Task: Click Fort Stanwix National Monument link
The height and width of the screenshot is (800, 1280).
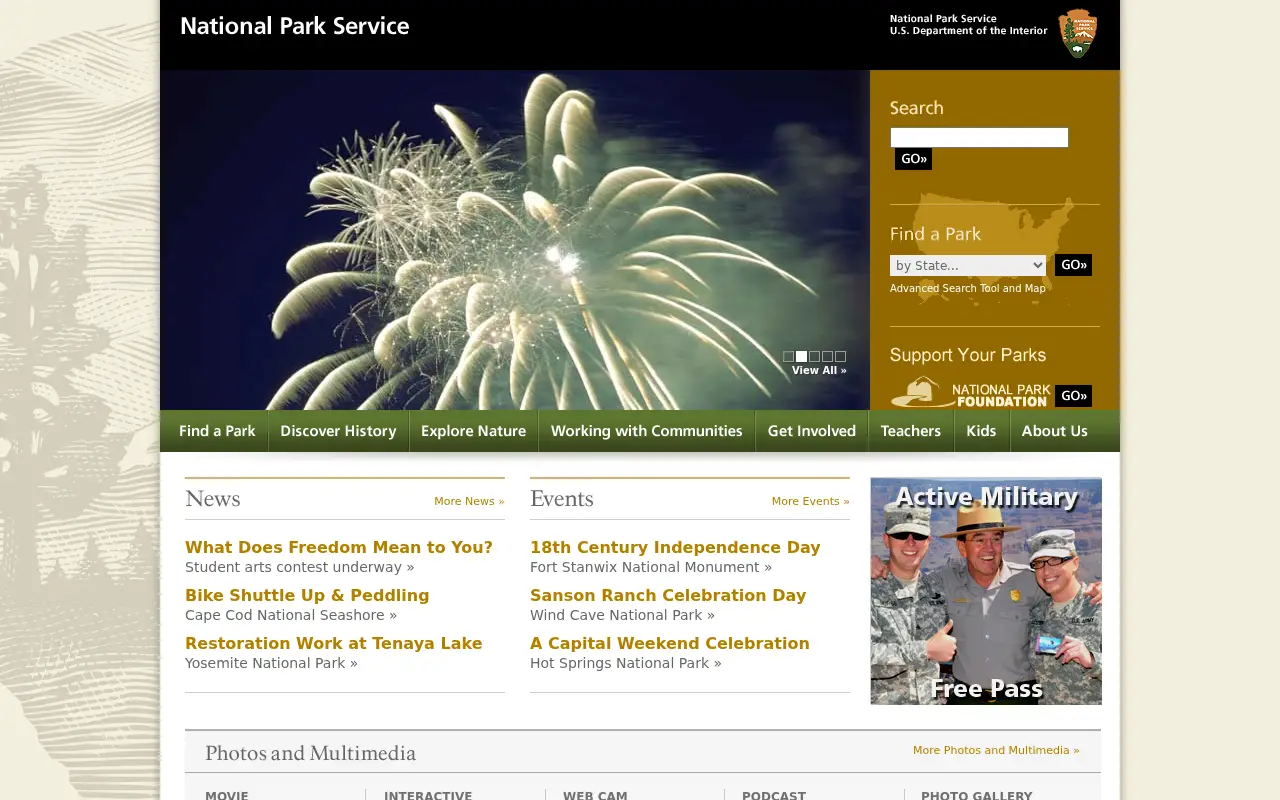Action: pyautogui.click(x=651, y=567)
